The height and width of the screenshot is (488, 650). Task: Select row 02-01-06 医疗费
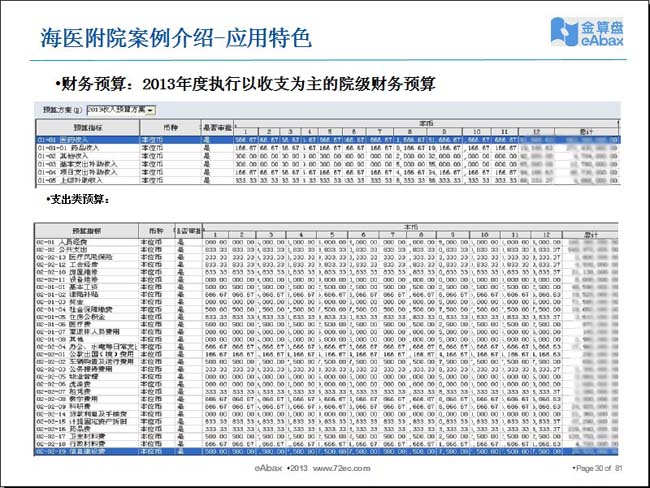326,324
